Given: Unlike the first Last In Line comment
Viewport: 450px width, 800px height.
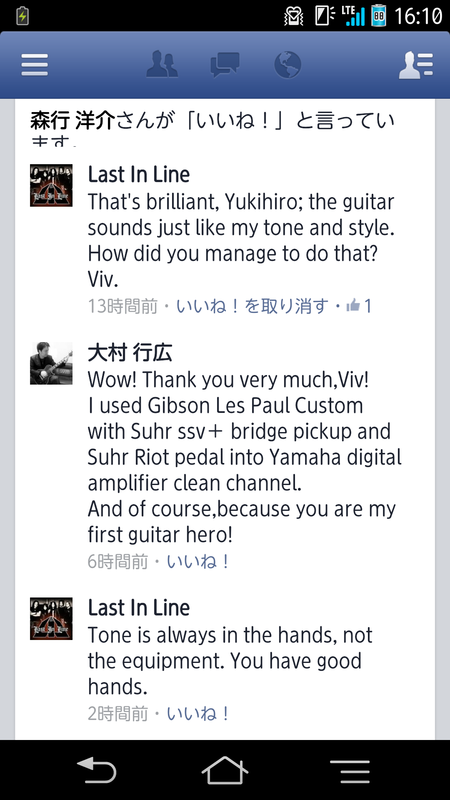Looking at the screenshot, I should (x=252, y=306).
